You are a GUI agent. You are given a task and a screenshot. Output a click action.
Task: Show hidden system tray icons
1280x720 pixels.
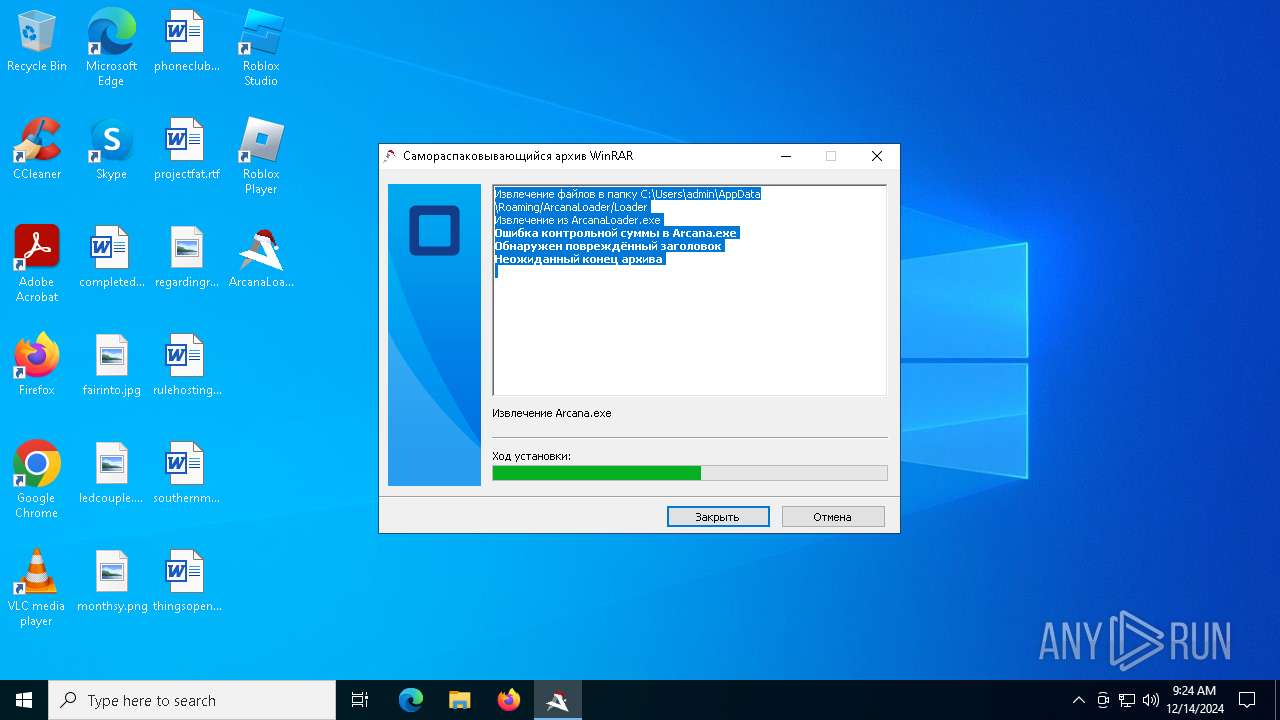(x=1078, y=700)
